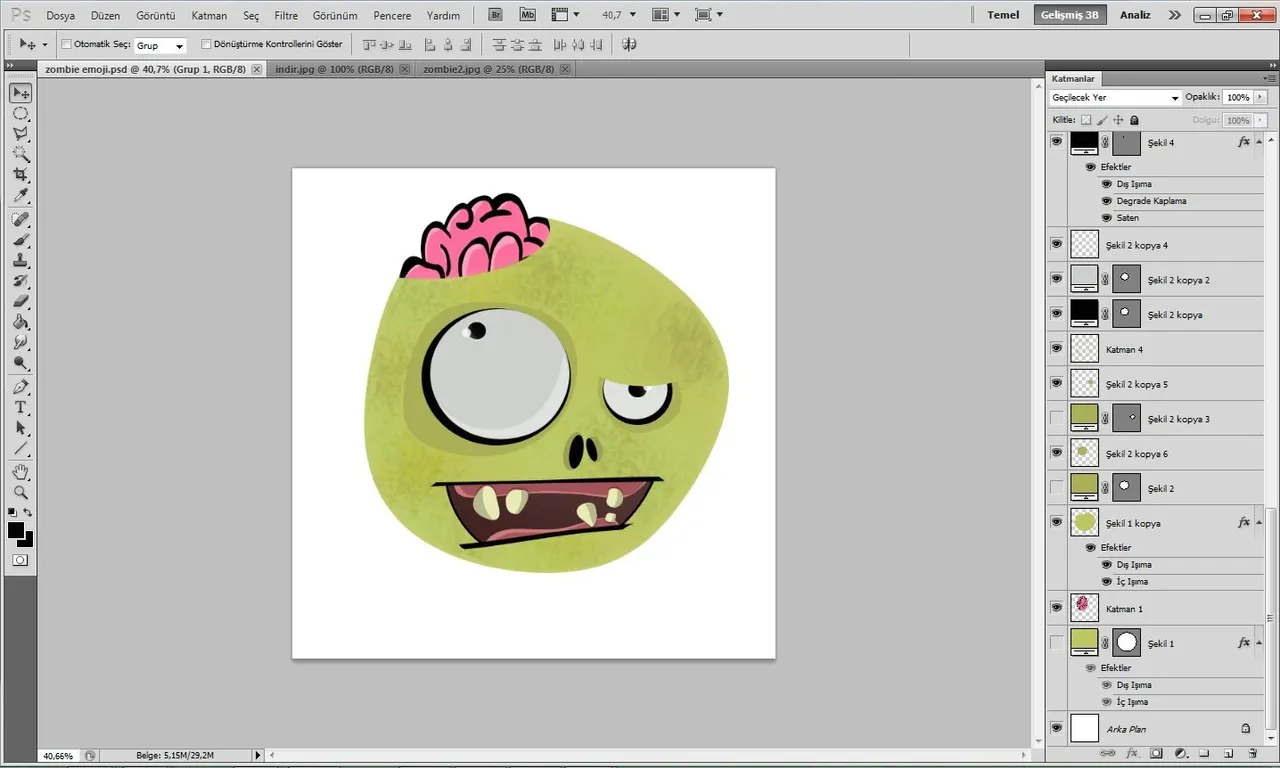Open Mini Bridge with the Mb icon
The height and width of the screenshot is (768, 1280).
click(x=527, y=15)
